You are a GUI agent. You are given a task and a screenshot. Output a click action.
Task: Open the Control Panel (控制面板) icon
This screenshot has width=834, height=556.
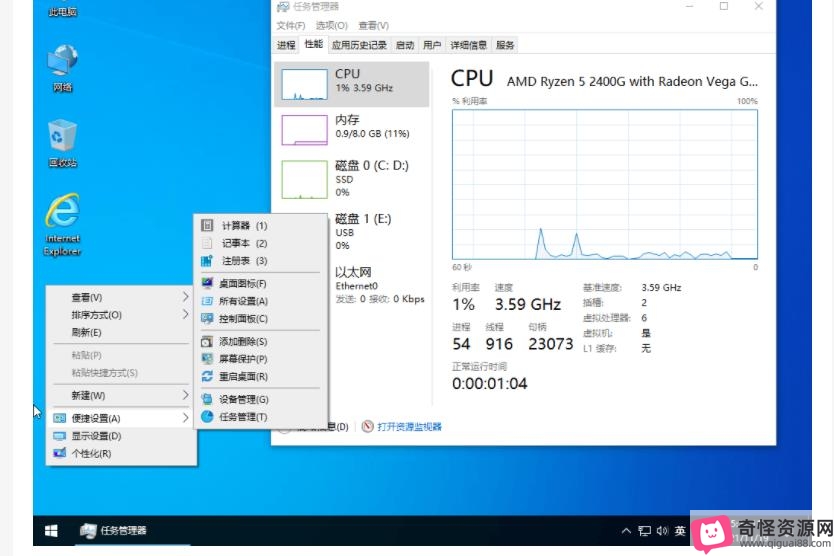tap(207, 319)
